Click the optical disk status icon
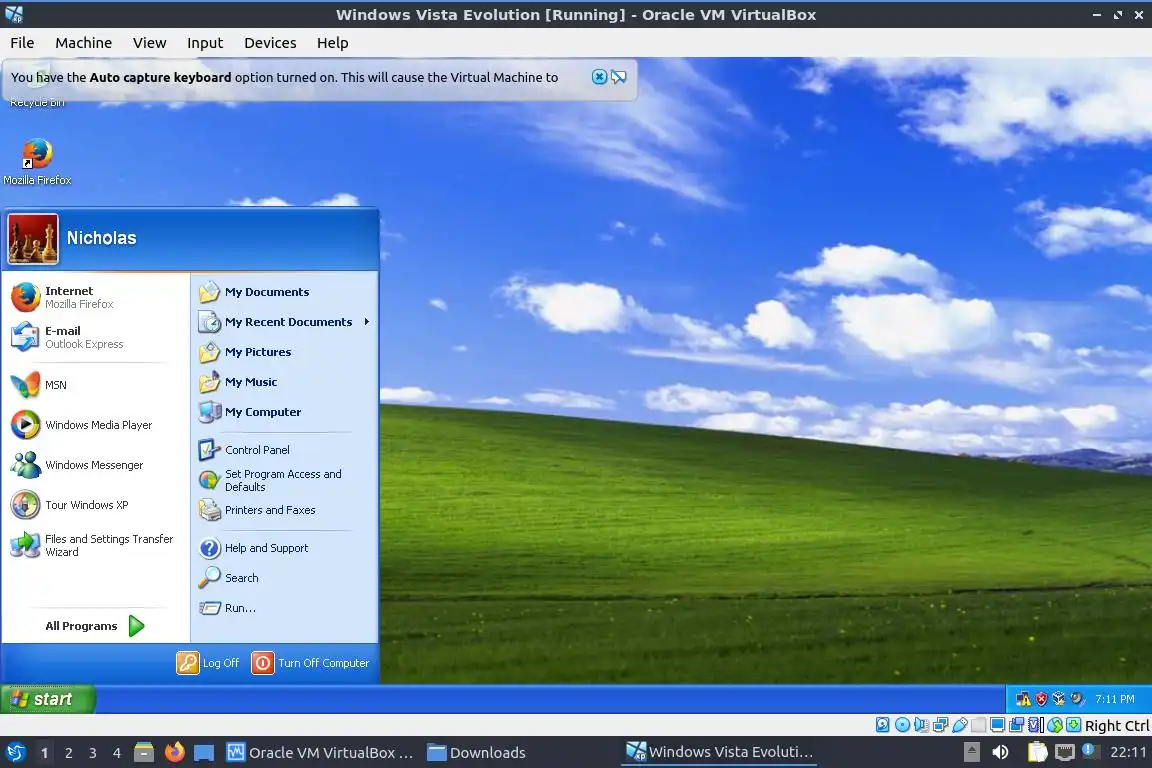Image resolution: width=1152 pixels, height=768 pixels. point(902,725)
